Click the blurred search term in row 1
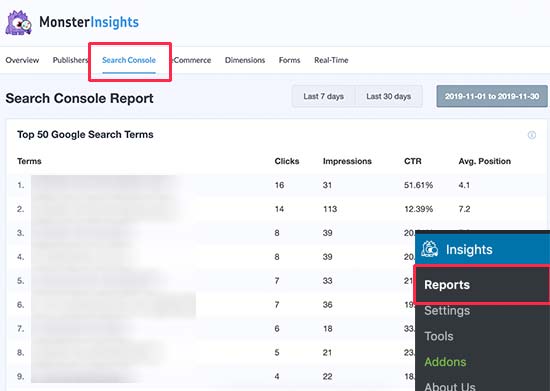This screenshot has width=550, height=391. [105, 185]
